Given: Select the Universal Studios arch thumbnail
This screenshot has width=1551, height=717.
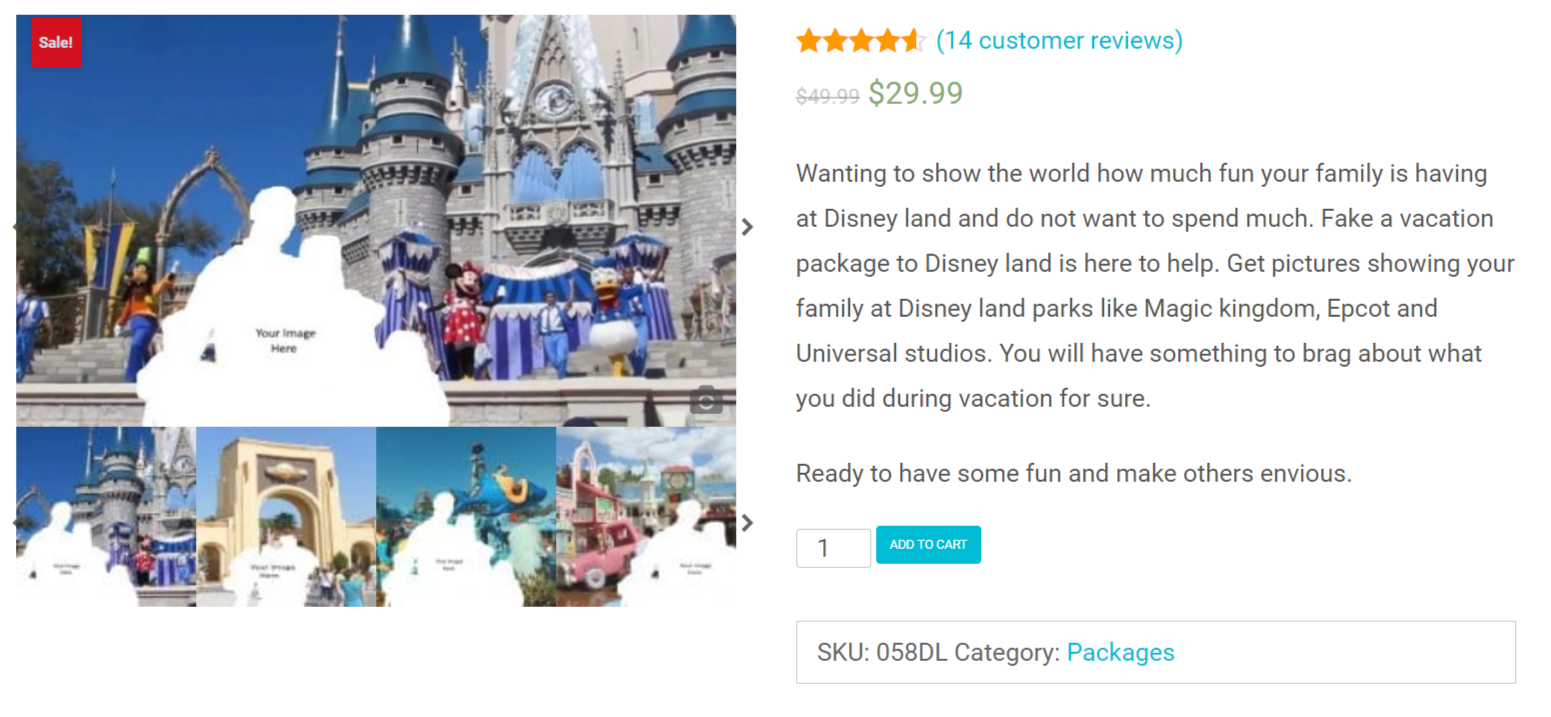Looking at the screenshot, I should [286, 517].
